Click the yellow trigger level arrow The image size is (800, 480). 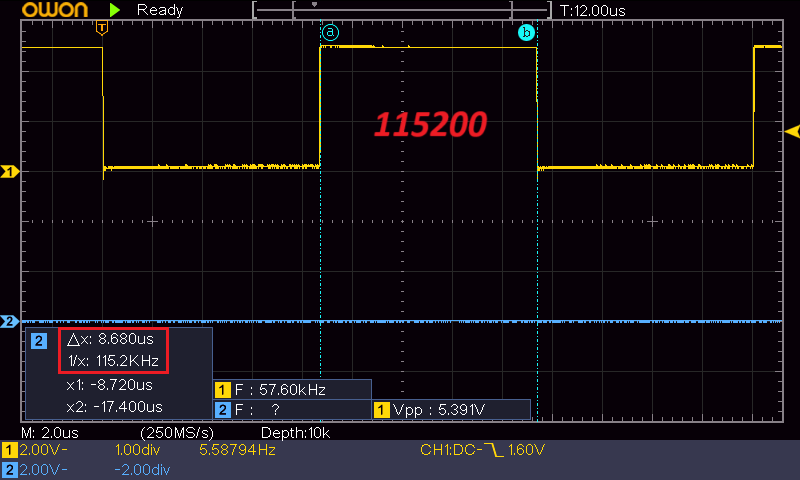click(x=792, y=132)
